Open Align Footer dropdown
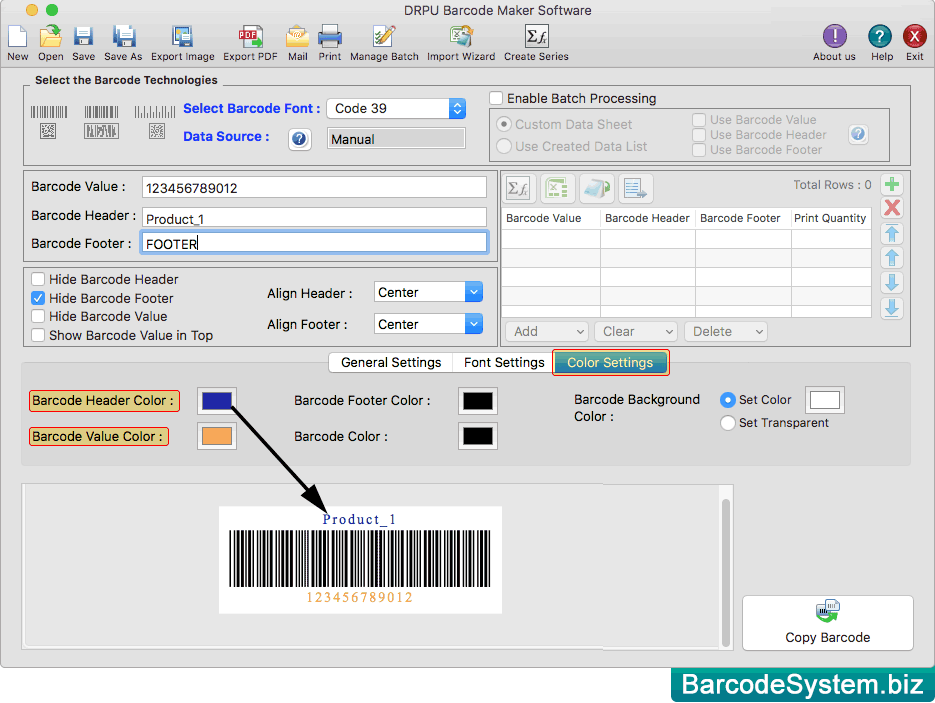Viewport: 935px width, 703px height. (x=428, y=324)
